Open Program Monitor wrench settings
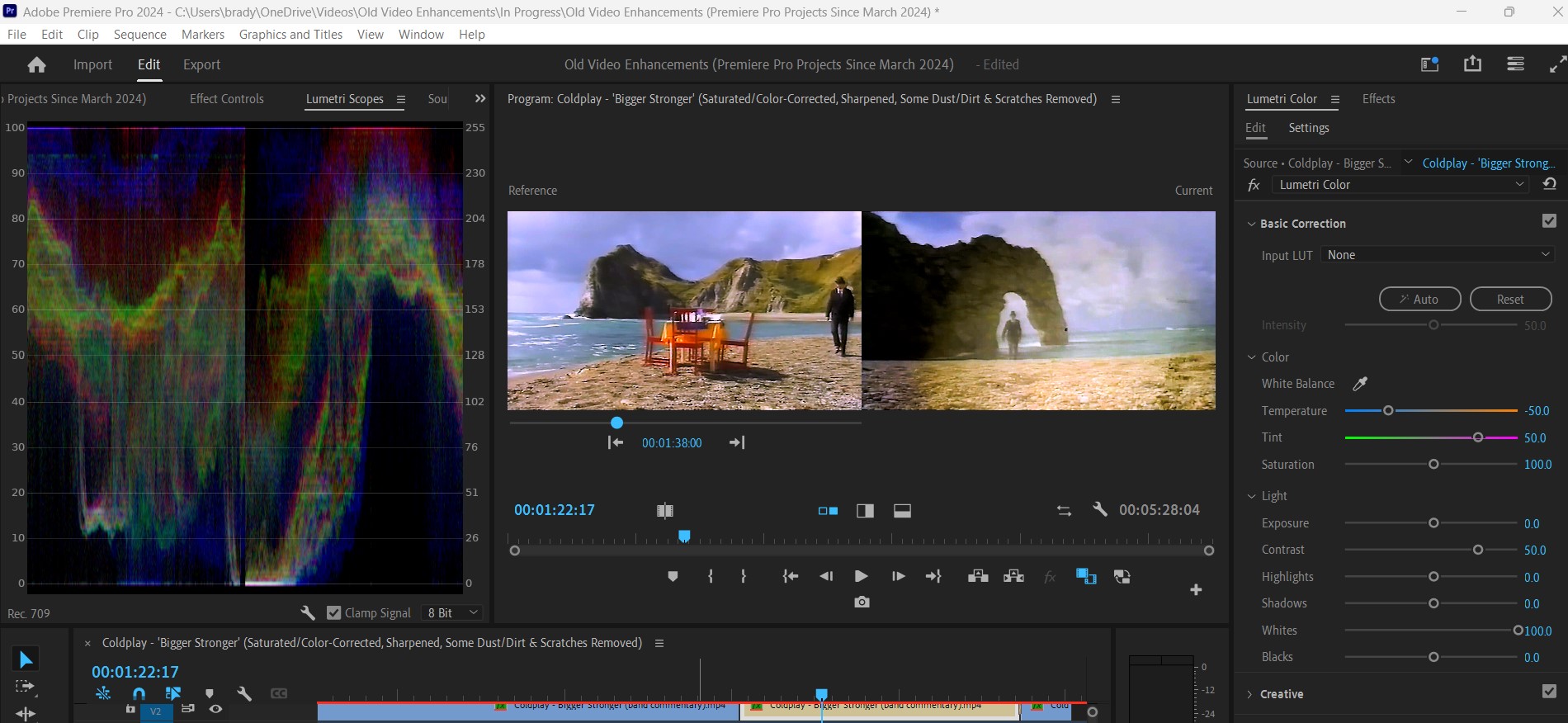This screenshot has width=1568, height=723. coord(1099,509)
